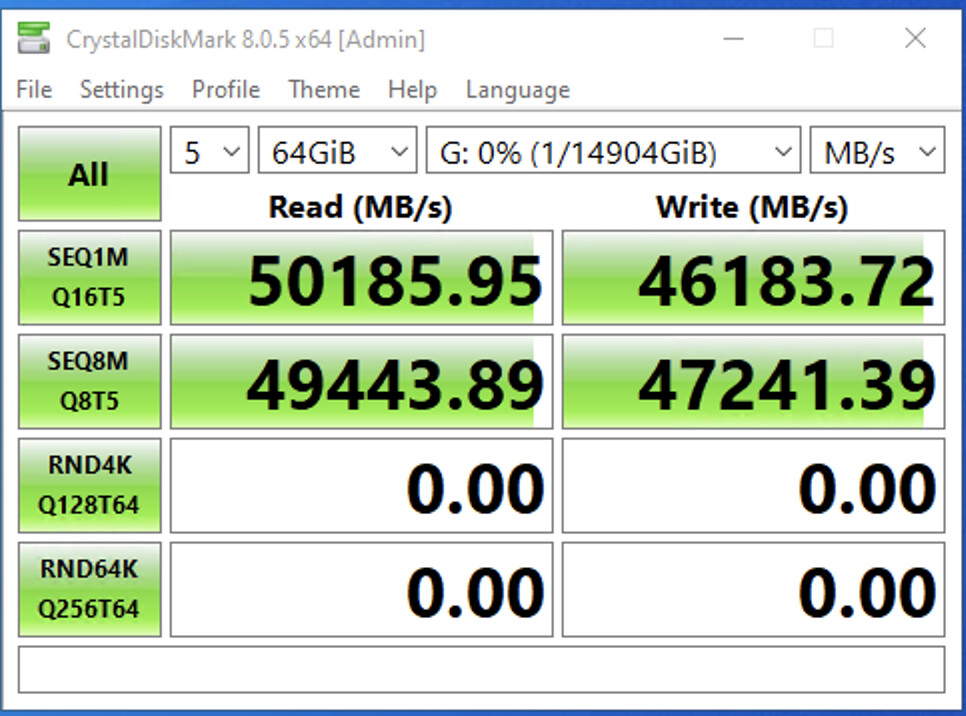Change the MB/s unit dropdown
The height and width of the screenshot is (716, 966).
876,153
